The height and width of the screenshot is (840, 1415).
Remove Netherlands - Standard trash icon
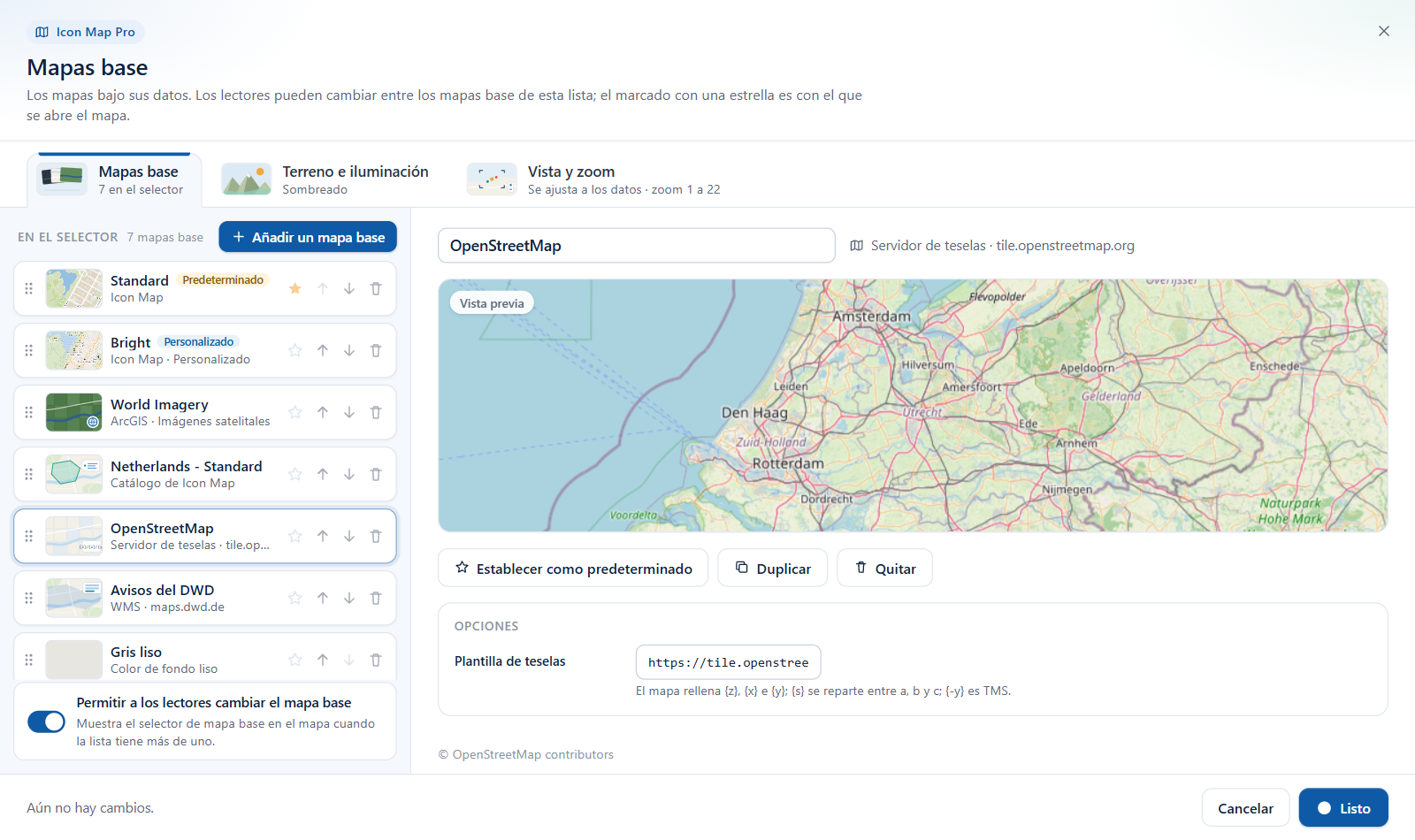click(376, 474)
